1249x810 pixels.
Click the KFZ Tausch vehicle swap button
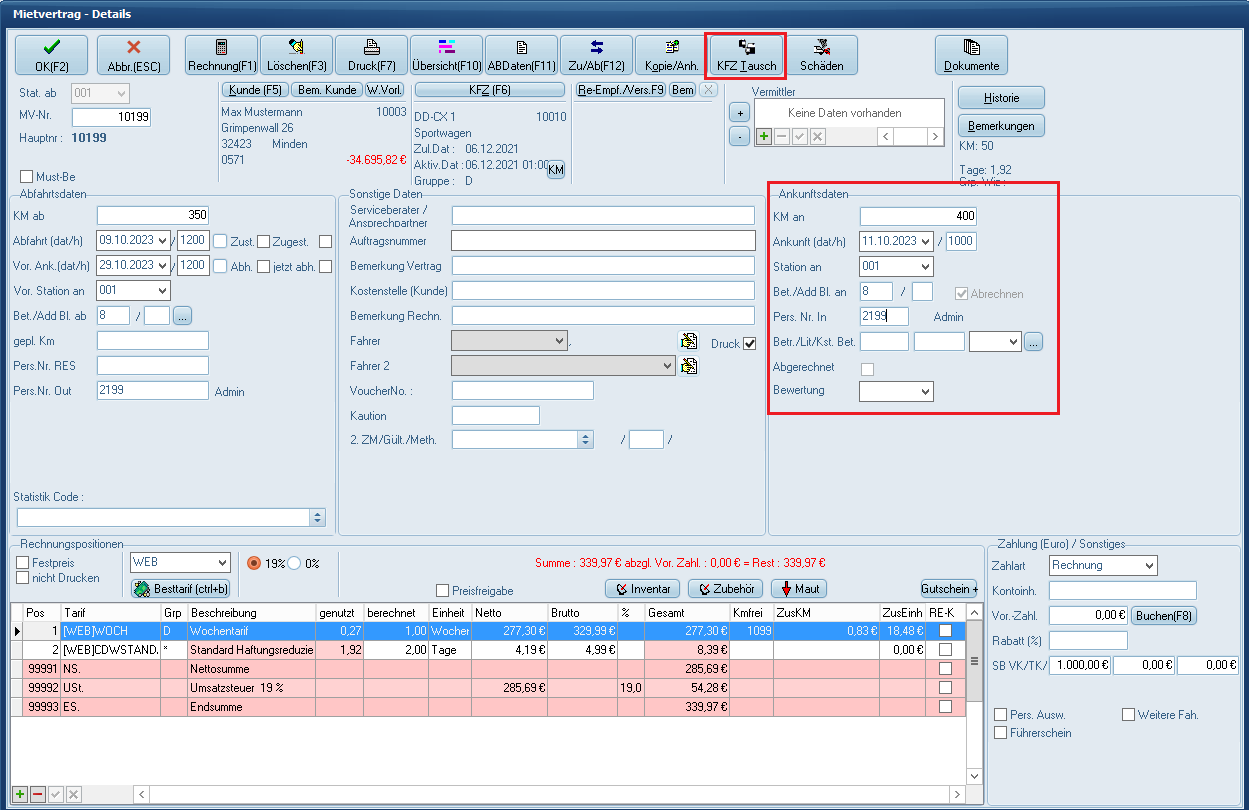coord(746,55)
